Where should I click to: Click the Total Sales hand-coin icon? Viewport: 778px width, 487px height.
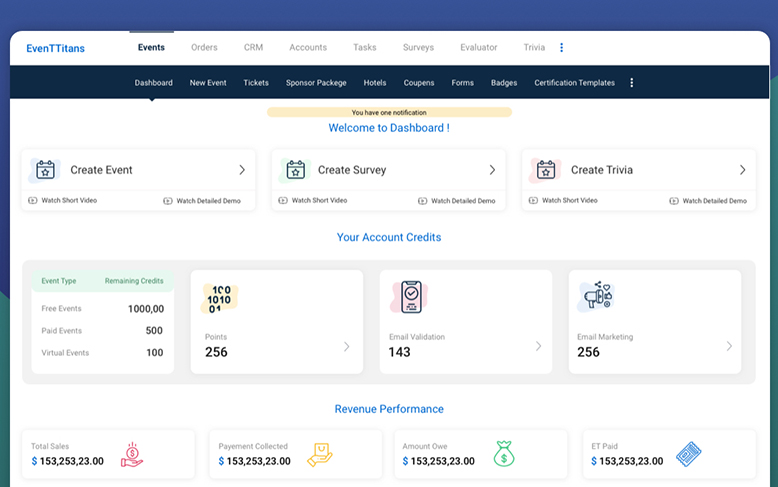(132, 455)
